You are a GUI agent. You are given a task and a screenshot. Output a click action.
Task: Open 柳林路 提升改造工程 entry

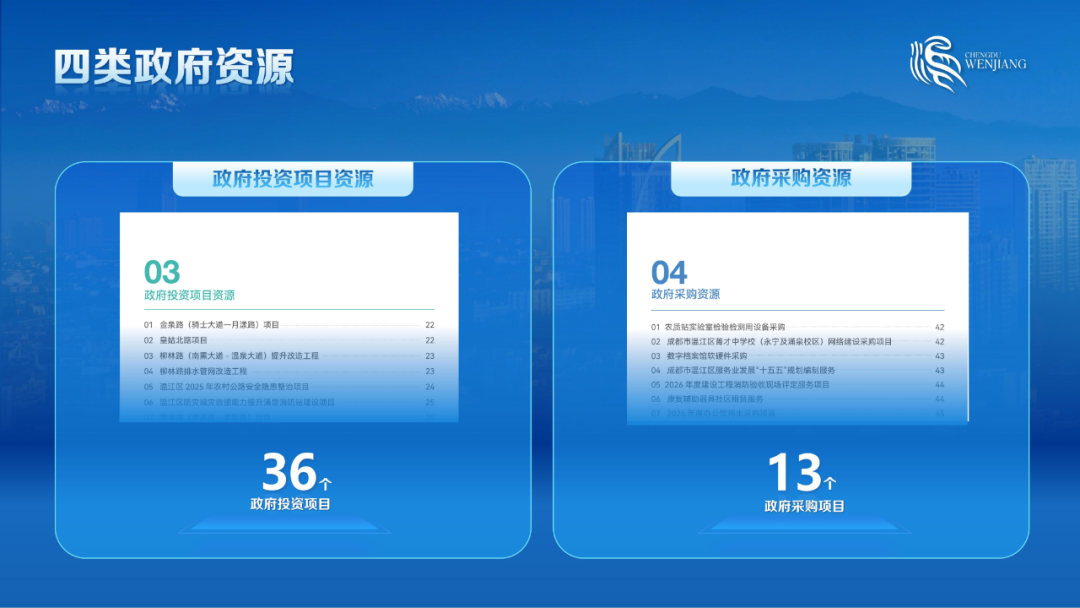[238, 356]
